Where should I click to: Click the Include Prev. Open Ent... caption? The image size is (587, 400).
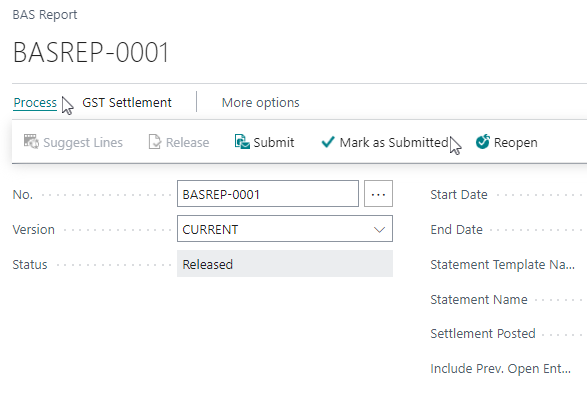point(501,369)
